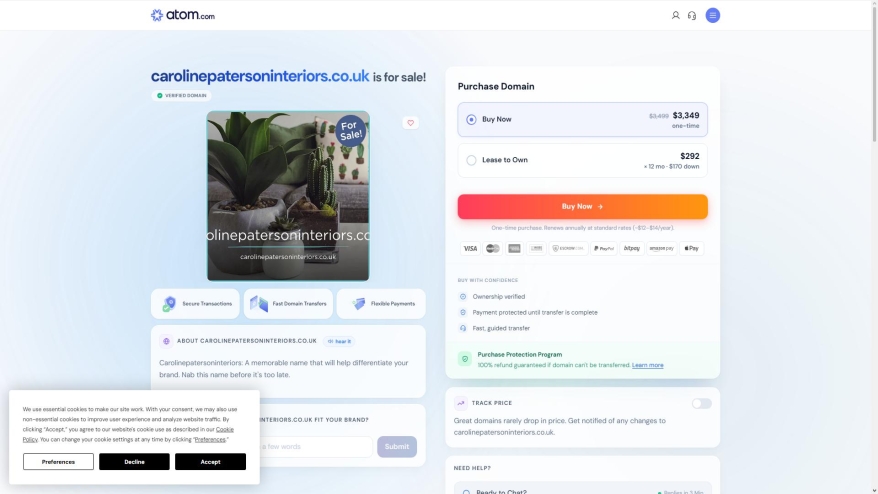Click the orange Buy Now button

click(582, 207)
